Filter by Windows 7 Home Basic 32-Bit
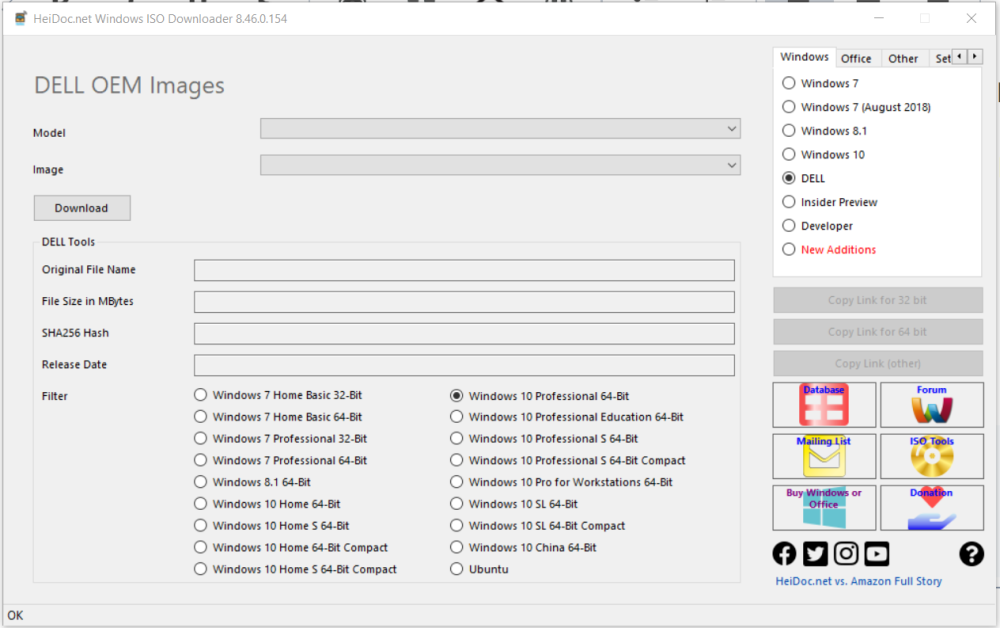The width and height of the screenshot is (1000, 628). pos(278,395)
